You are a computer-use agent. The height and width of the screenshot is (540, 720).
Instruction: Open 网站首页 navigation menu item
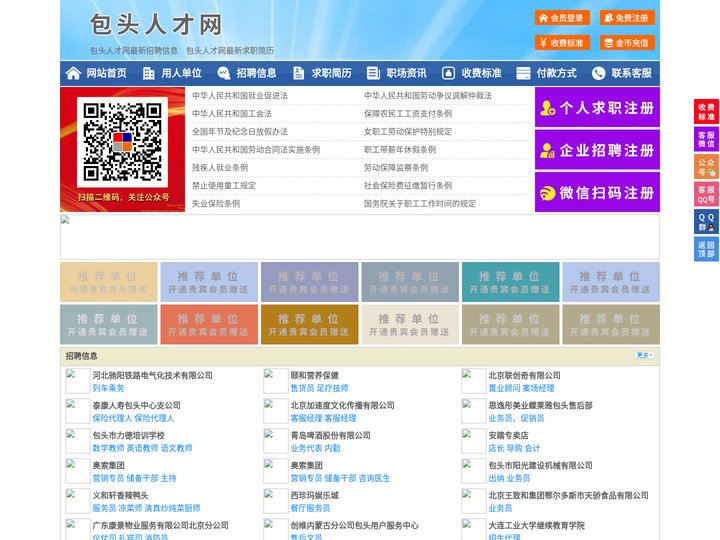[107, 73]
